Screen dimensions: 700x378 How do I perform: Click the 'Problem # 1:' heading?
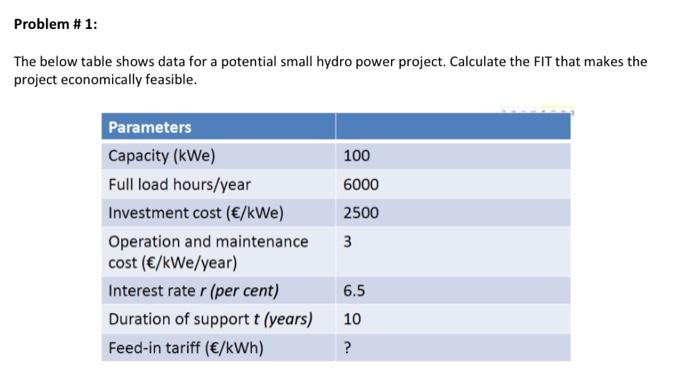click(x=55, y=24)
